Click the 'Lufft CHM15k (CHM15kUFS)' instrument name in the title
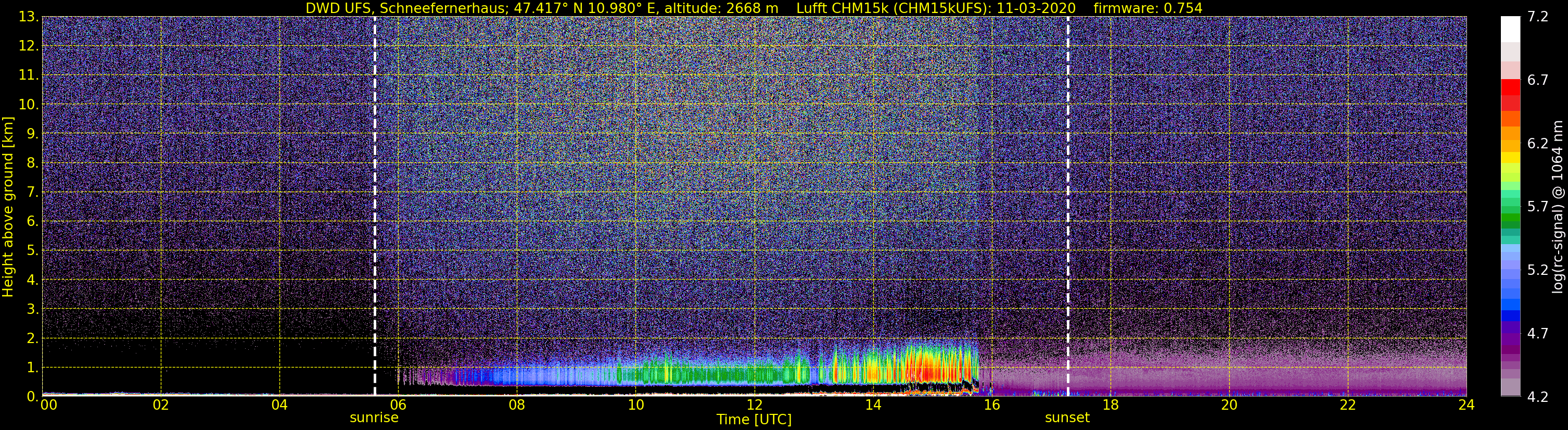This screenshot has width=1568, height=430. click(x=893, y=8)
